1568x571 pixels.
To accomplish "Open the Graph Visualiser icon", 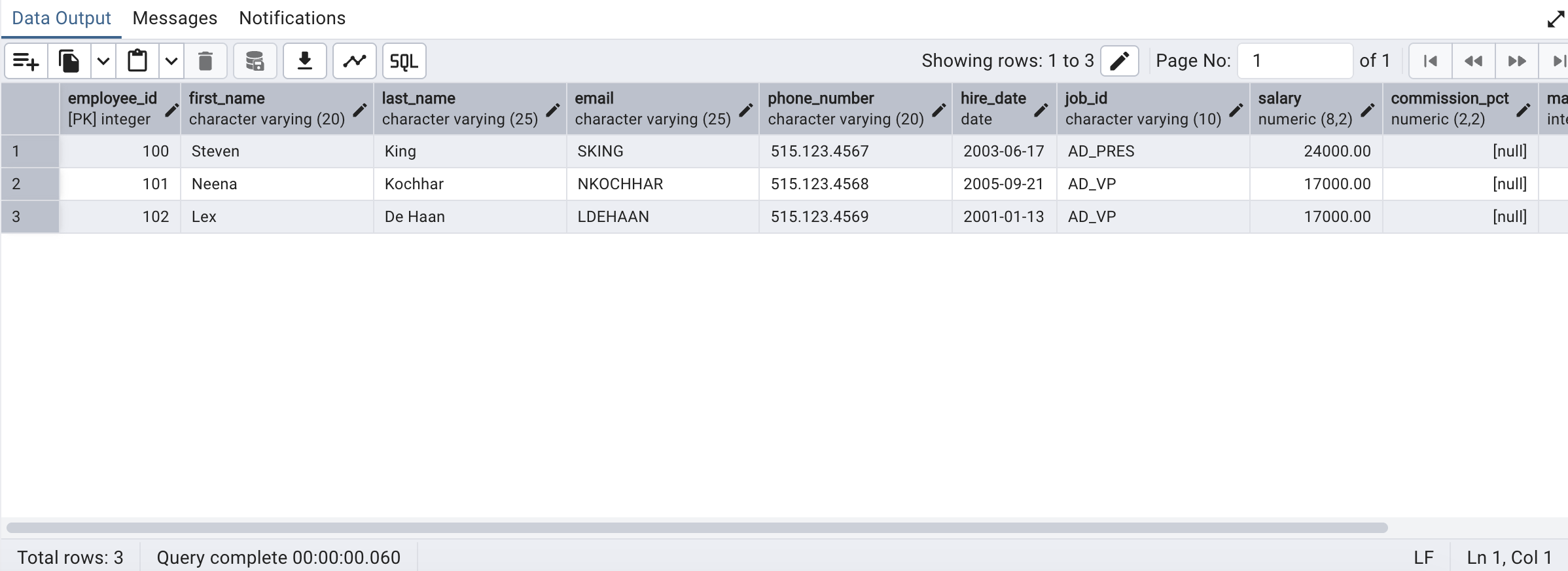I will click(355, 61).
